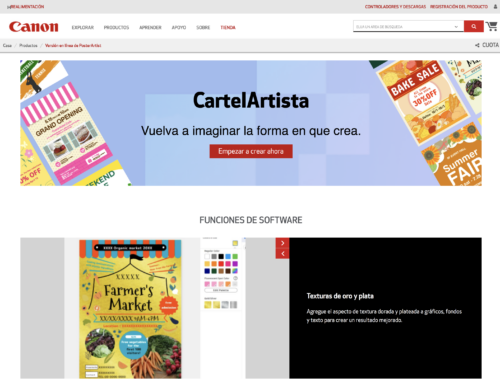Go back with the left arrow

coord(282,254)
